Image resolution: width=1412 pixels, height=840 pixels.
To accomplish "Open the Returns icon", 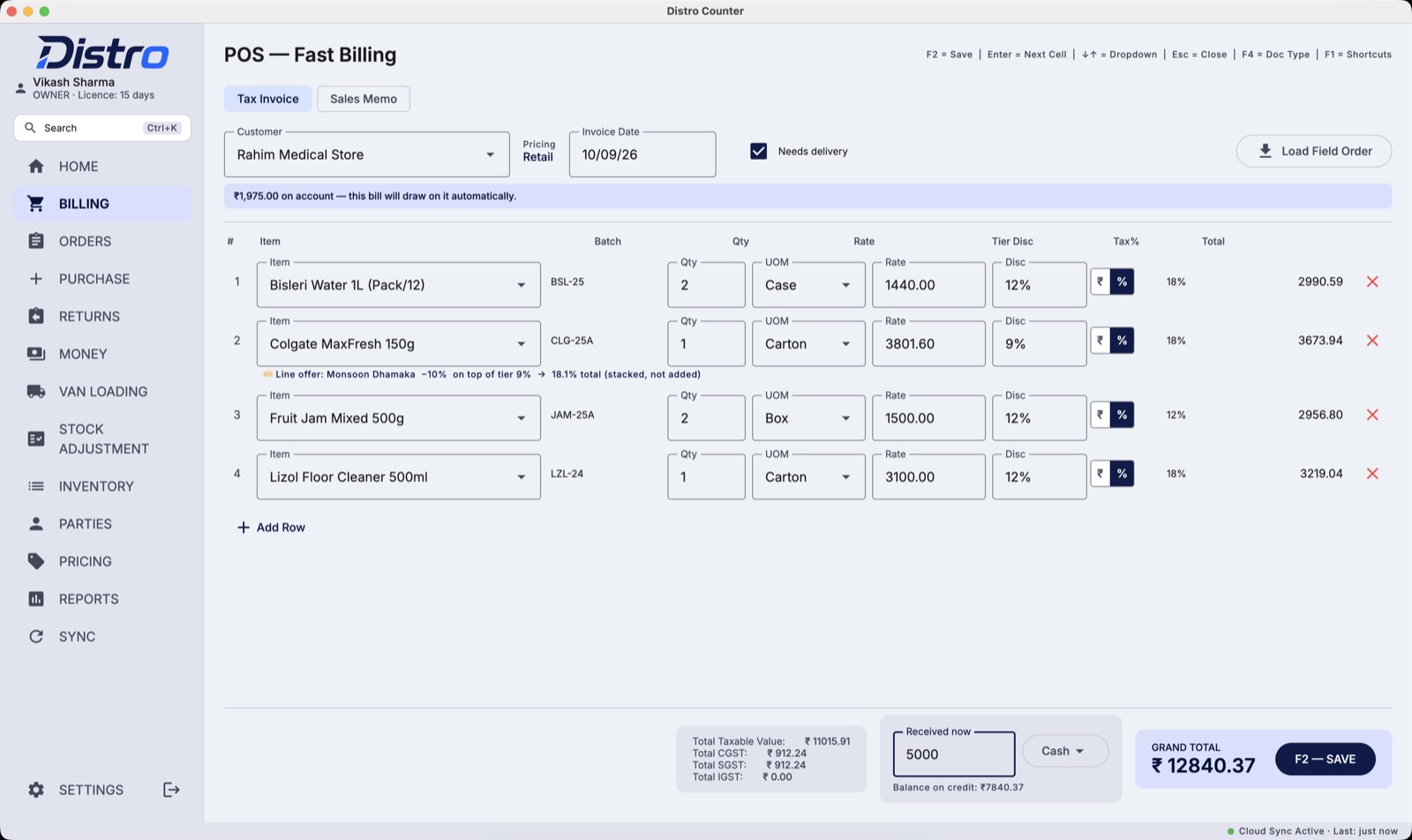I will click(36, 316).
